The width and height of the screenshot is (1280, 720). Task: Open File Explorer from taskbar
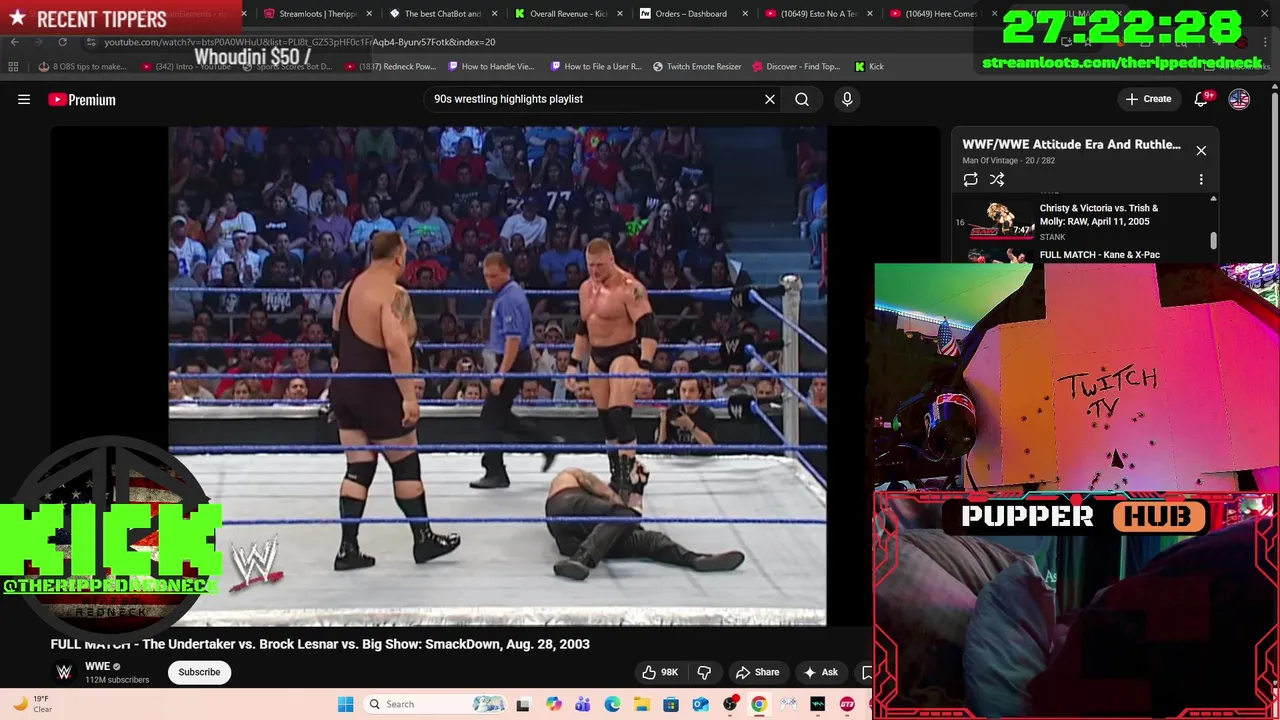pos(641,704)
